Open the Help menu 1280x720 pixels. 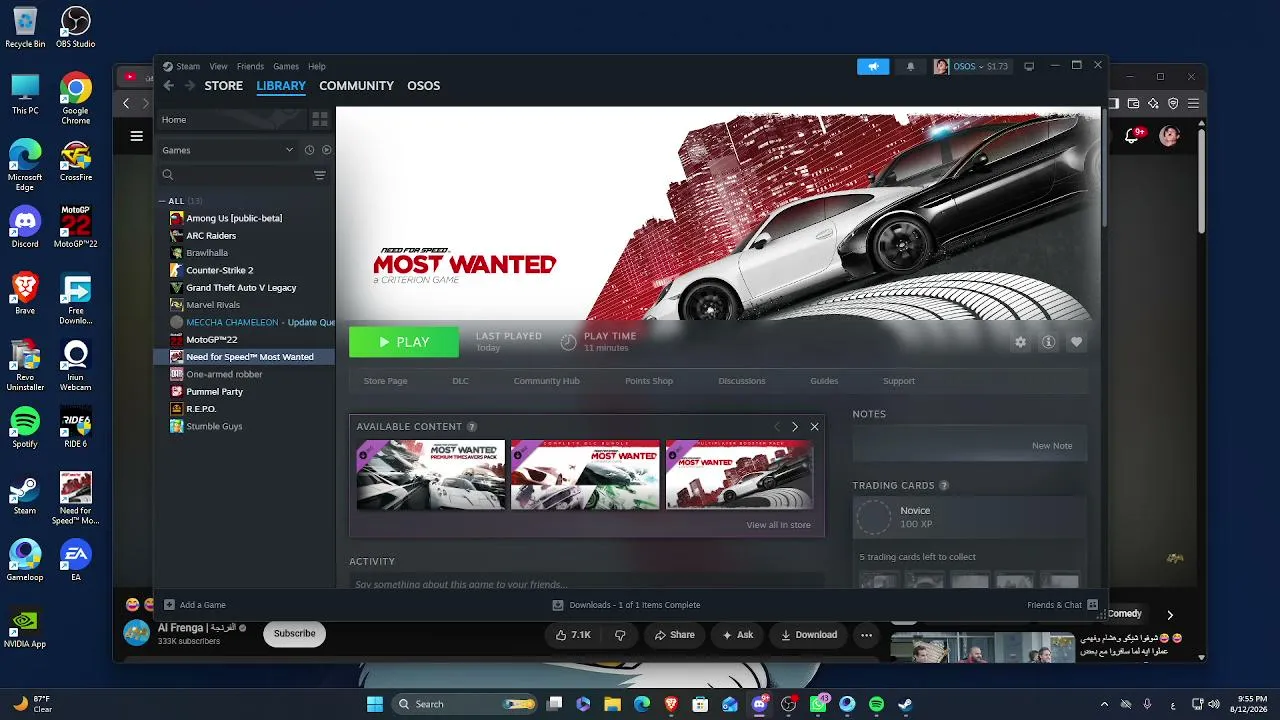317,67
